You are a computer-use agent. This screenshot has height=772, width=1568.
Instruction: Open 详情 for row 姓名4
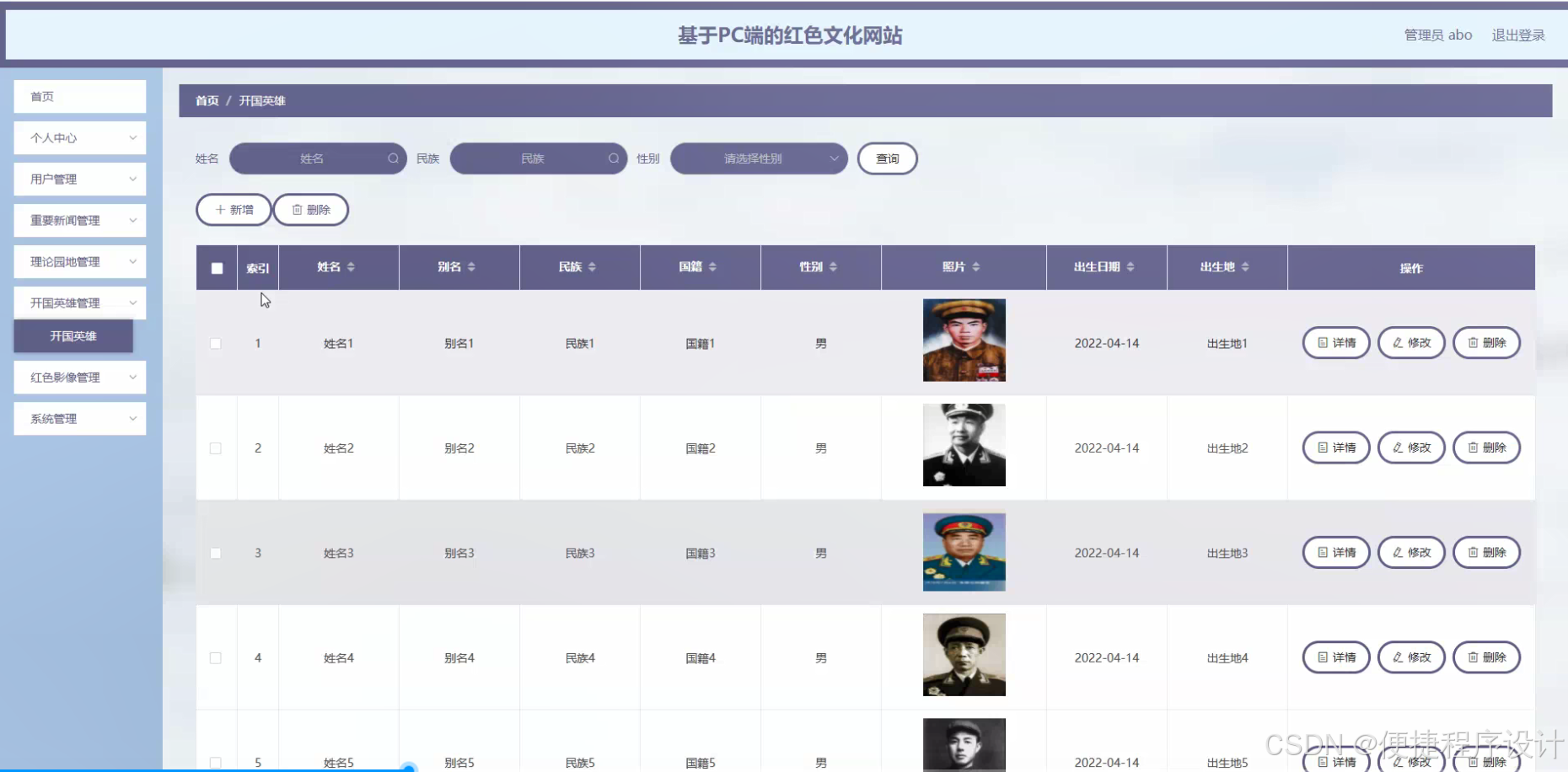click(x=1336, y=657)
